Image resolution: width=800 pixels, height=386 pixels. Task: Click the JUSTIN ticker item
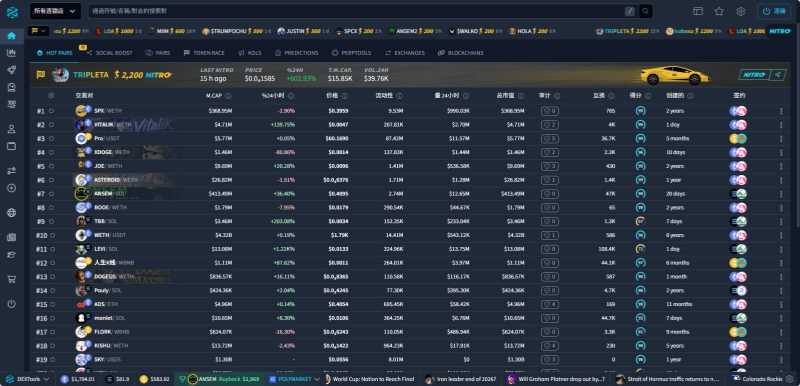[303, 31]
